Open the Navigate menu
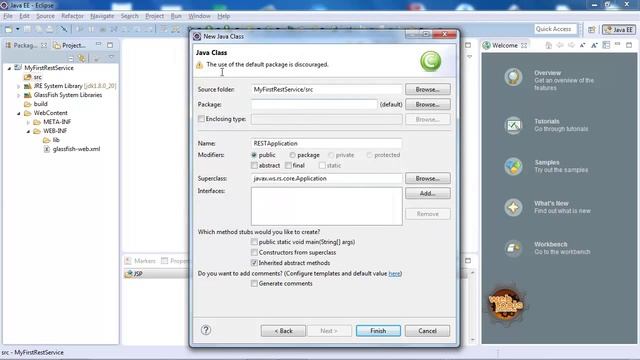 (x=102, y=16)
